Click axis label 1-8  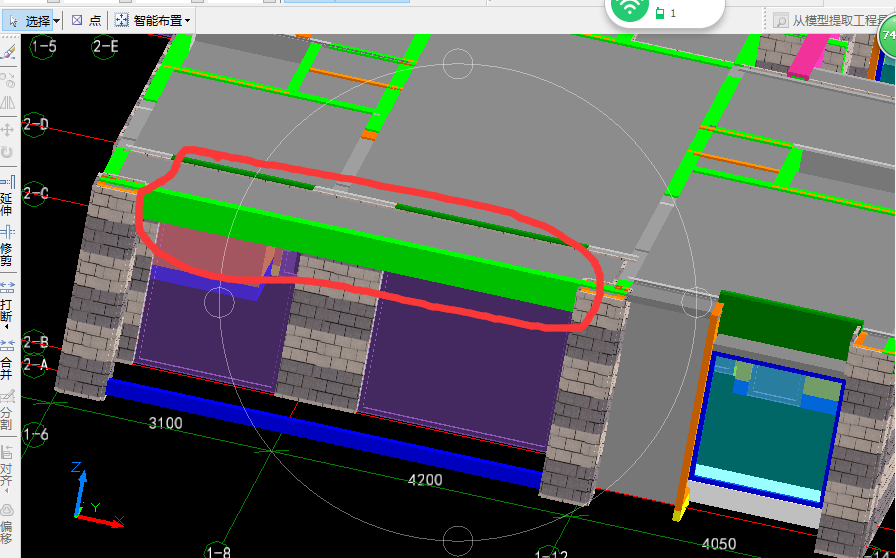pos(218,551)
